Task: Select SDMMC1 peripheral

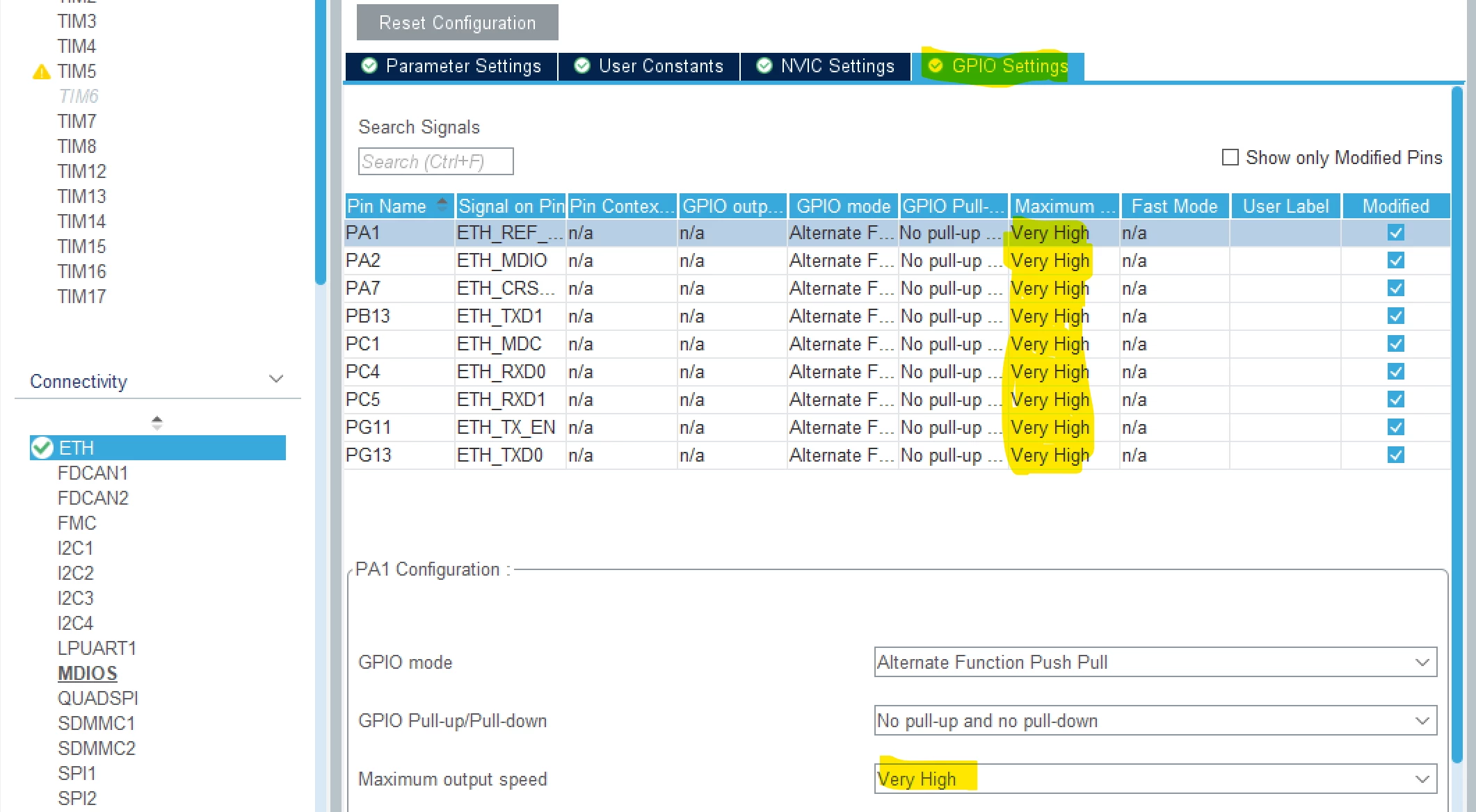Action: pos(97,723)
